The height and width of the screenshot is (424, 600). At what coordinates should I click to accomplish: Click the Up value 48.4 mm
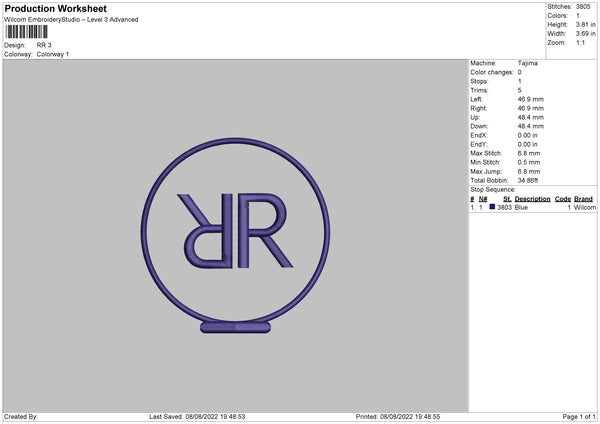click(x=531, y=117)
